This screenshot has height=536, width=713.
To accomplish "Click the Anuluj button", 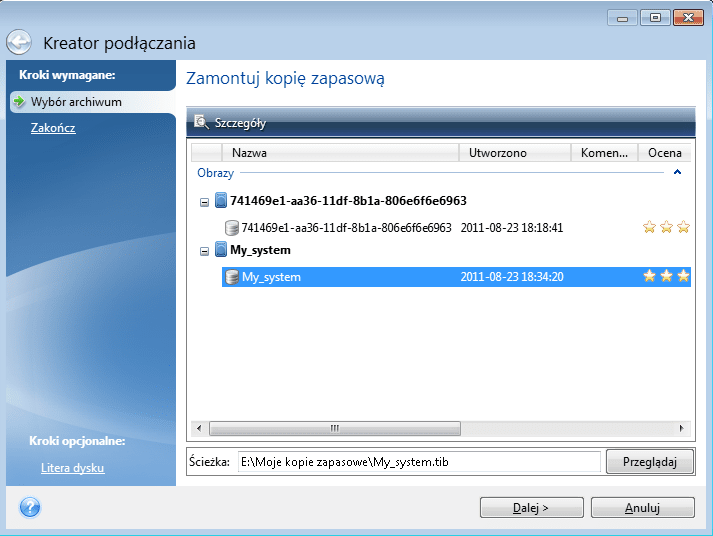I will (643, 507).
